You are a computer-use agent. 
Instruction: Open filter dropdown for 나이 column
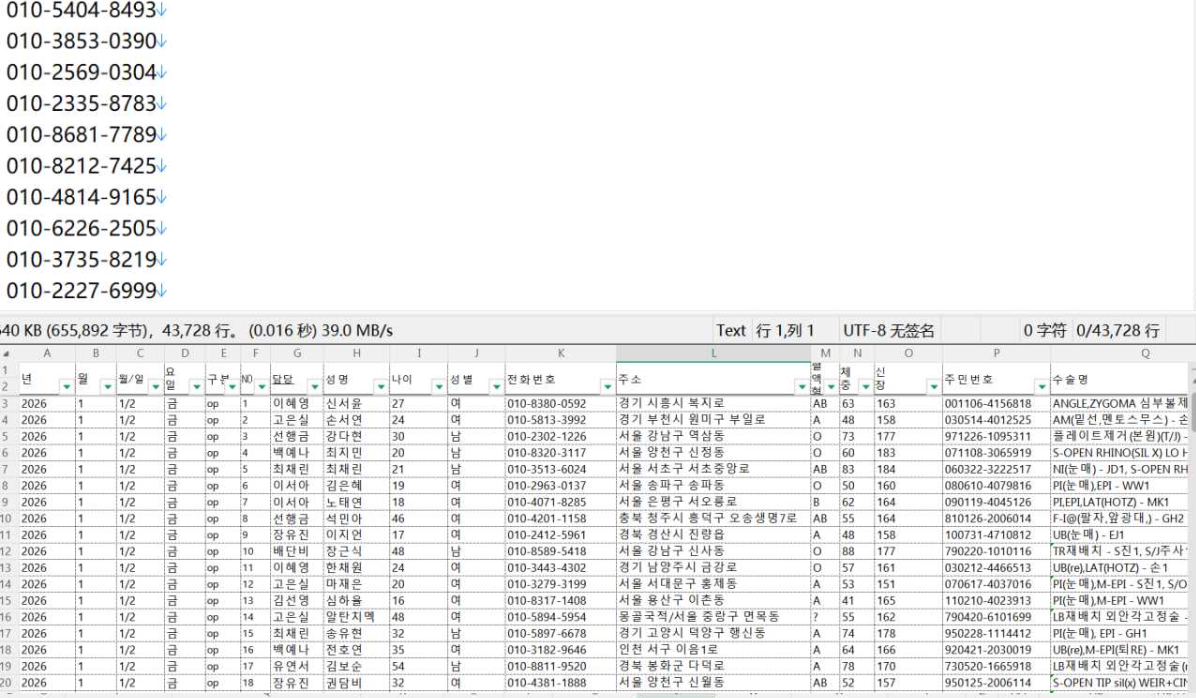coord(439,387)
